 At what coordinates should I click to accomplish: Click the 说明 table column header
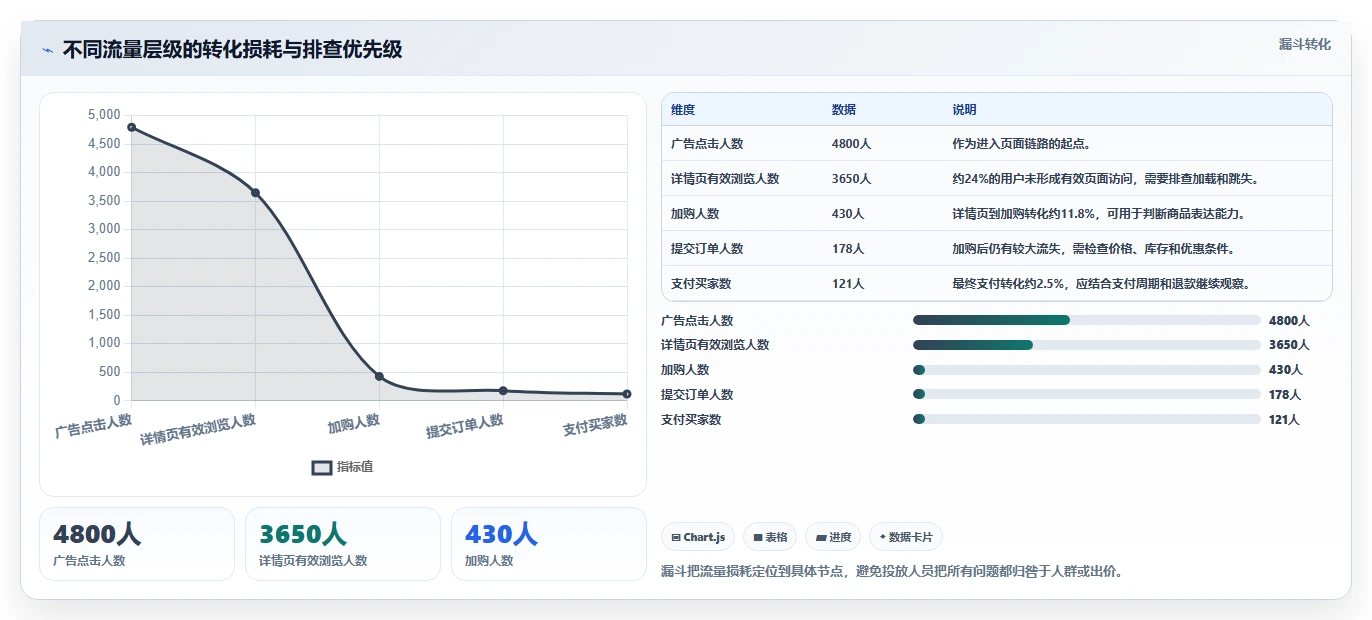click(x=965, y=109)
